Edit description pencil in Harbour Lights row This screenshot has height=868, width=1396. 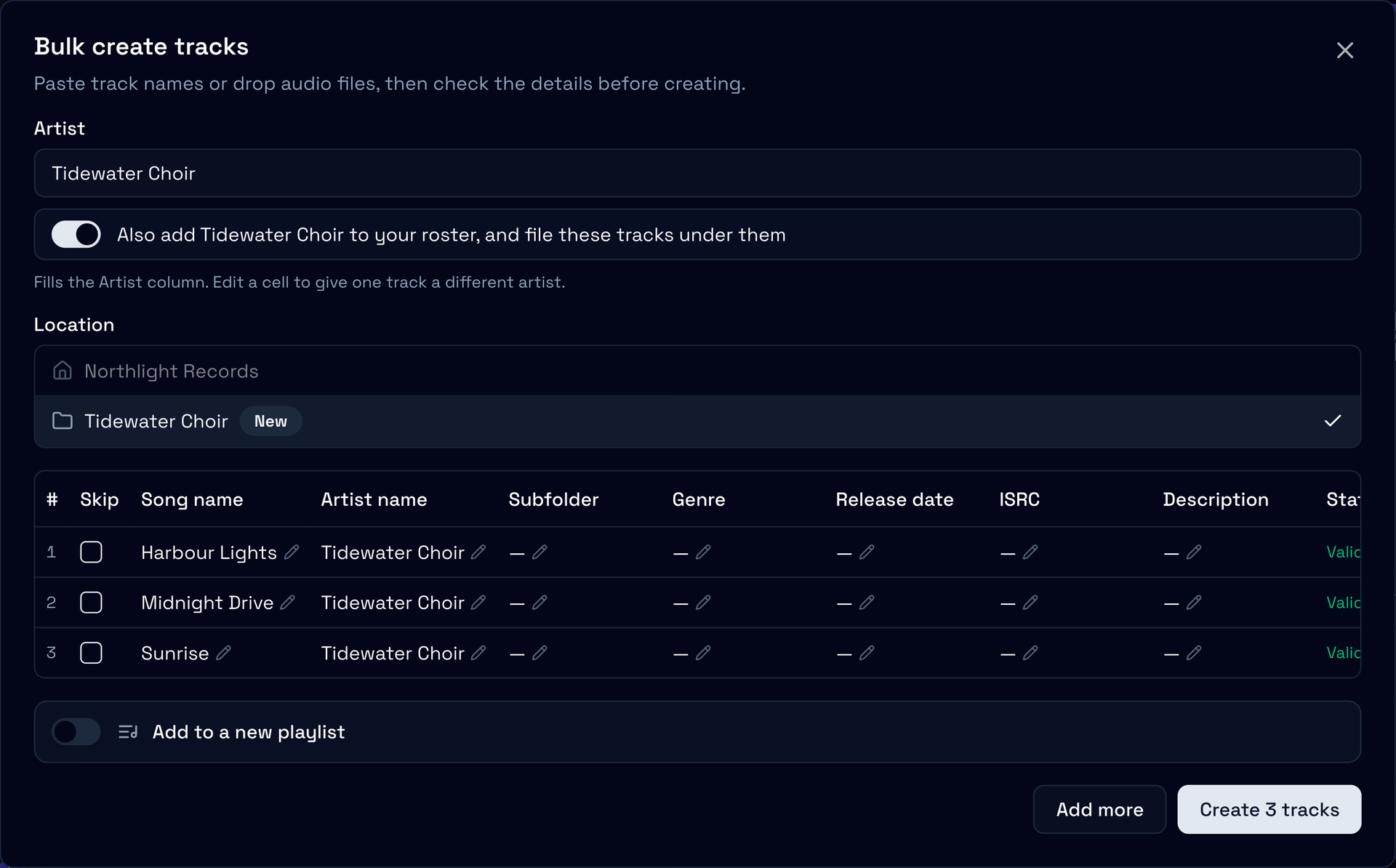pos(1194,552)
